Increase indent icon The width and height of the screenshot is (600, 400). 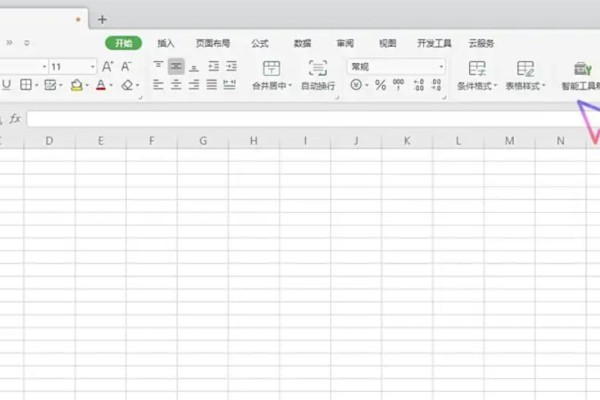pyautogui.click(x=232, y=67)
